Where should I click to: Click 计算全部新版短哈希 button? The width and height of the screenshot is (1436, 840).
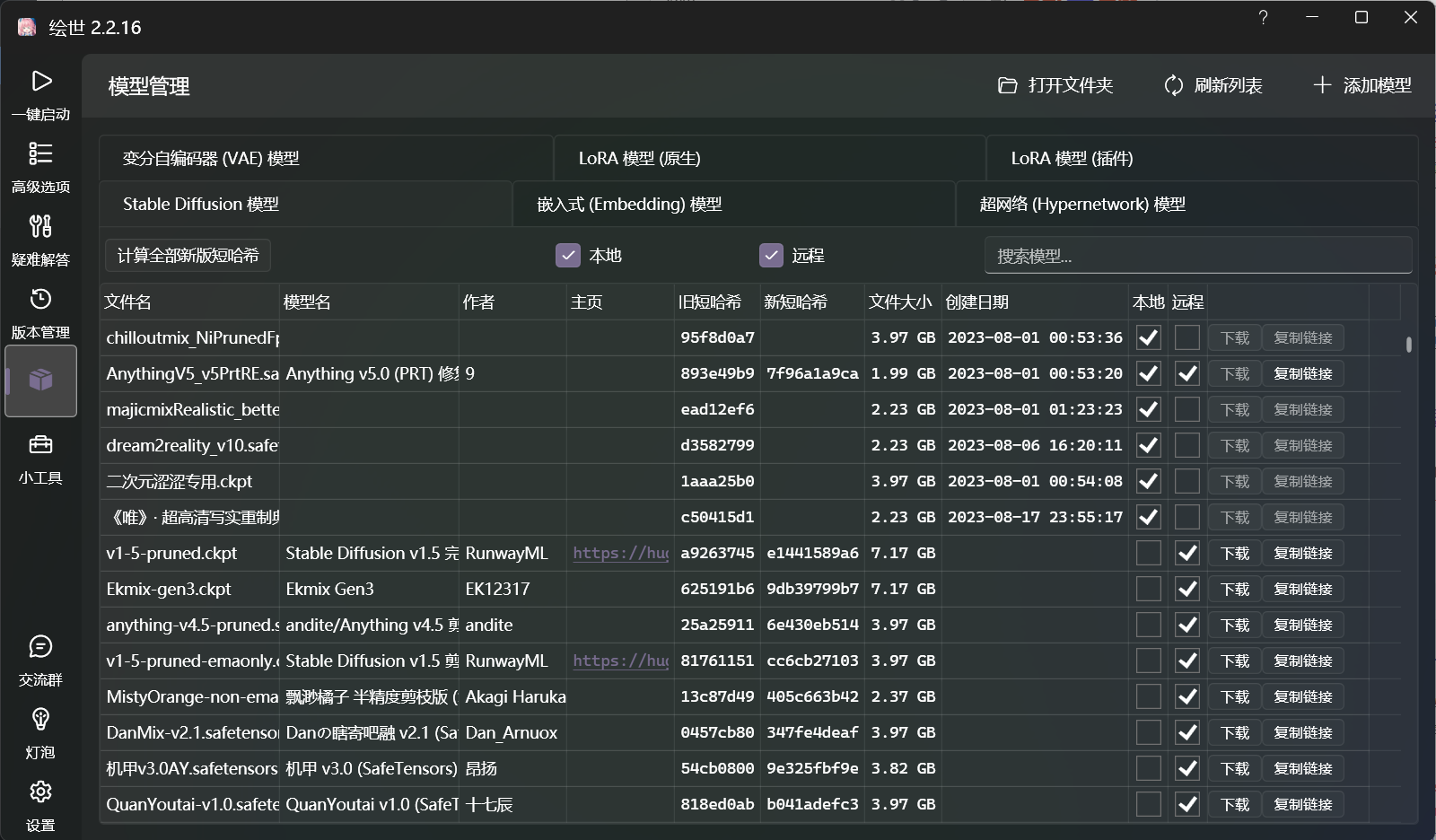(x=188, y=256)
